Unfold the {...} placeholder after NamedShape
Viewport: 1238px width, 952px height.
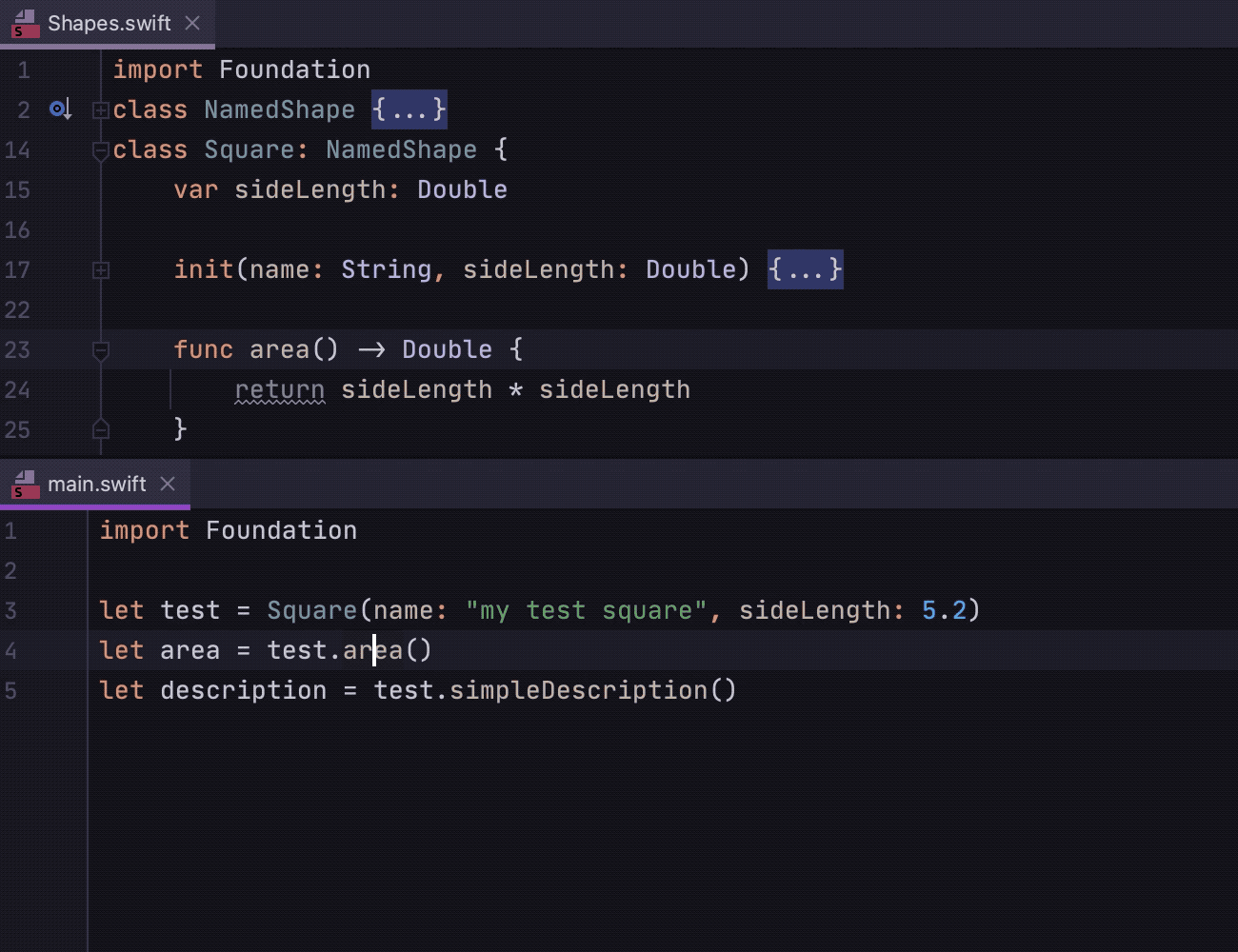409,109
